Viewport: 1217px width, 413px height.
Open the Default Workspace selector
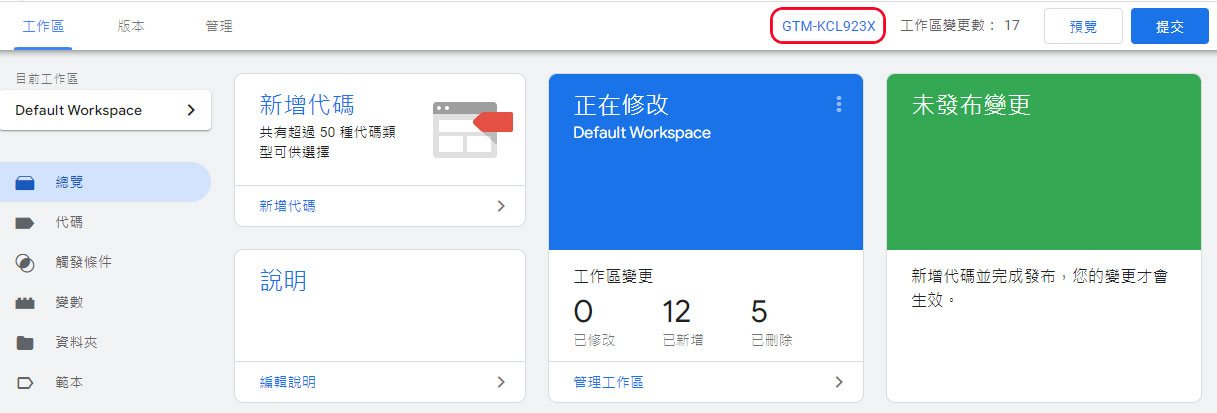pos(106,110)
